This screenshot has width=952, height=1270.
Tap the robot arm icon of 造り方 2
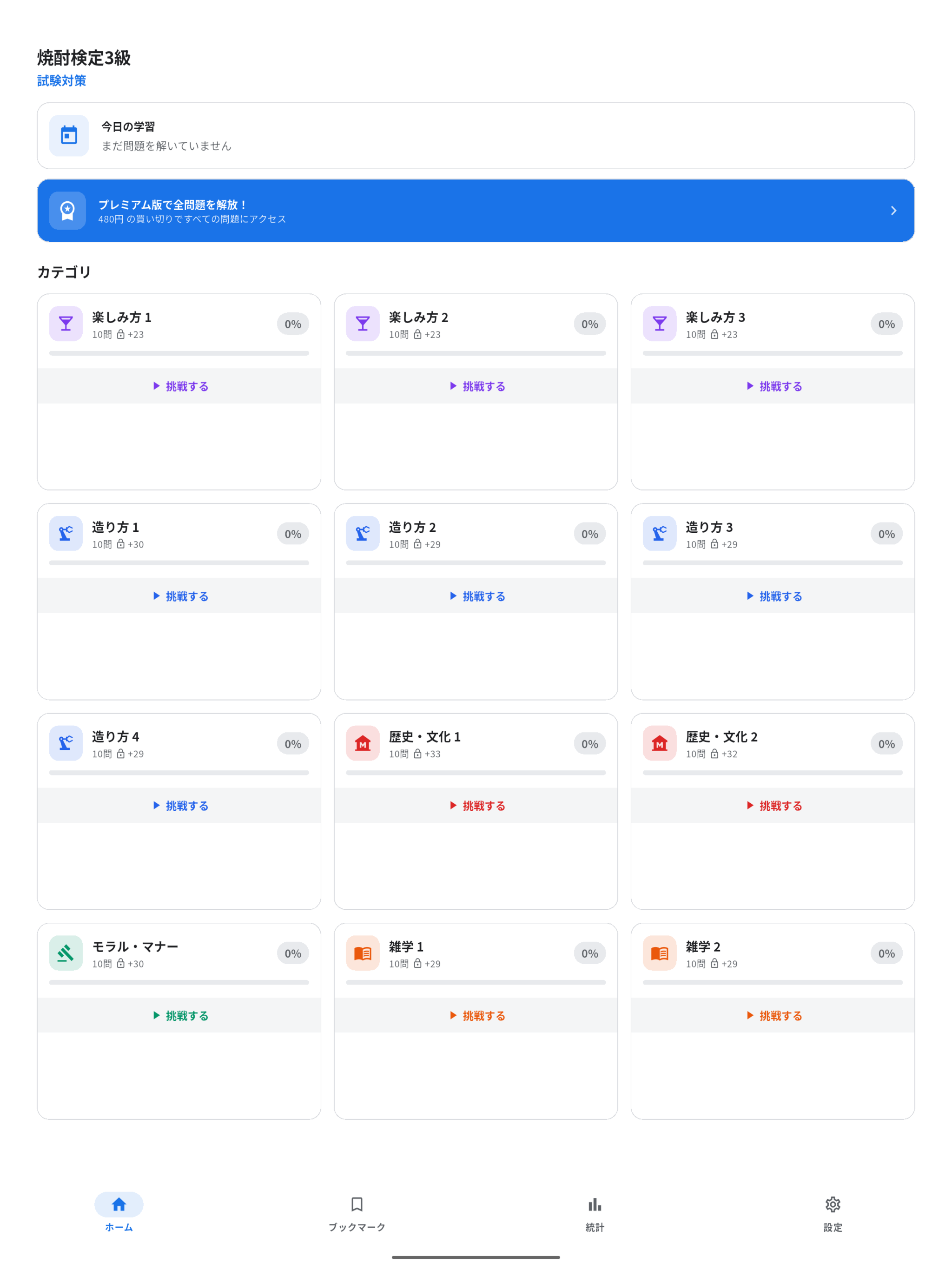[363, 533]
